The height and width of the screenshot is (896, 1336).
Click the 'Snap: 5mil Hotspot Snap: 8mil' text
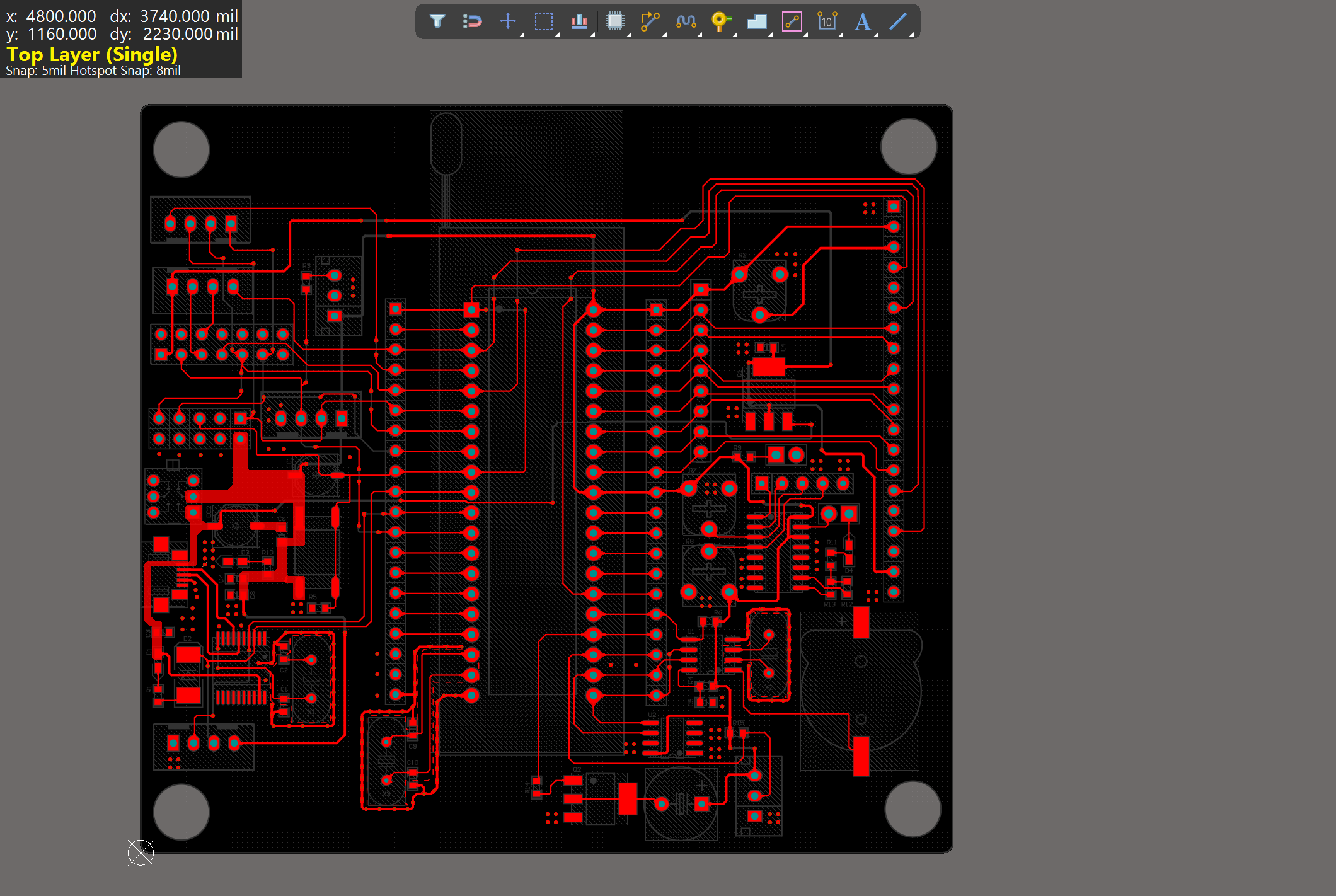click(x=93, y=71)
